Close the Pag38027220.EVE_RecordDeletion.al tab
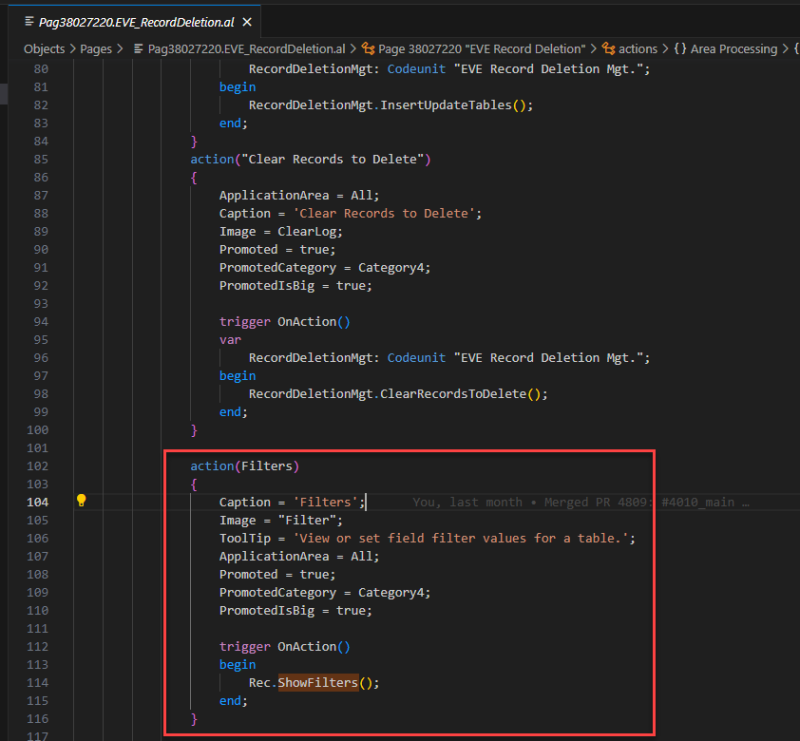The width and height of the screenshot is (800, 741). 247,21
